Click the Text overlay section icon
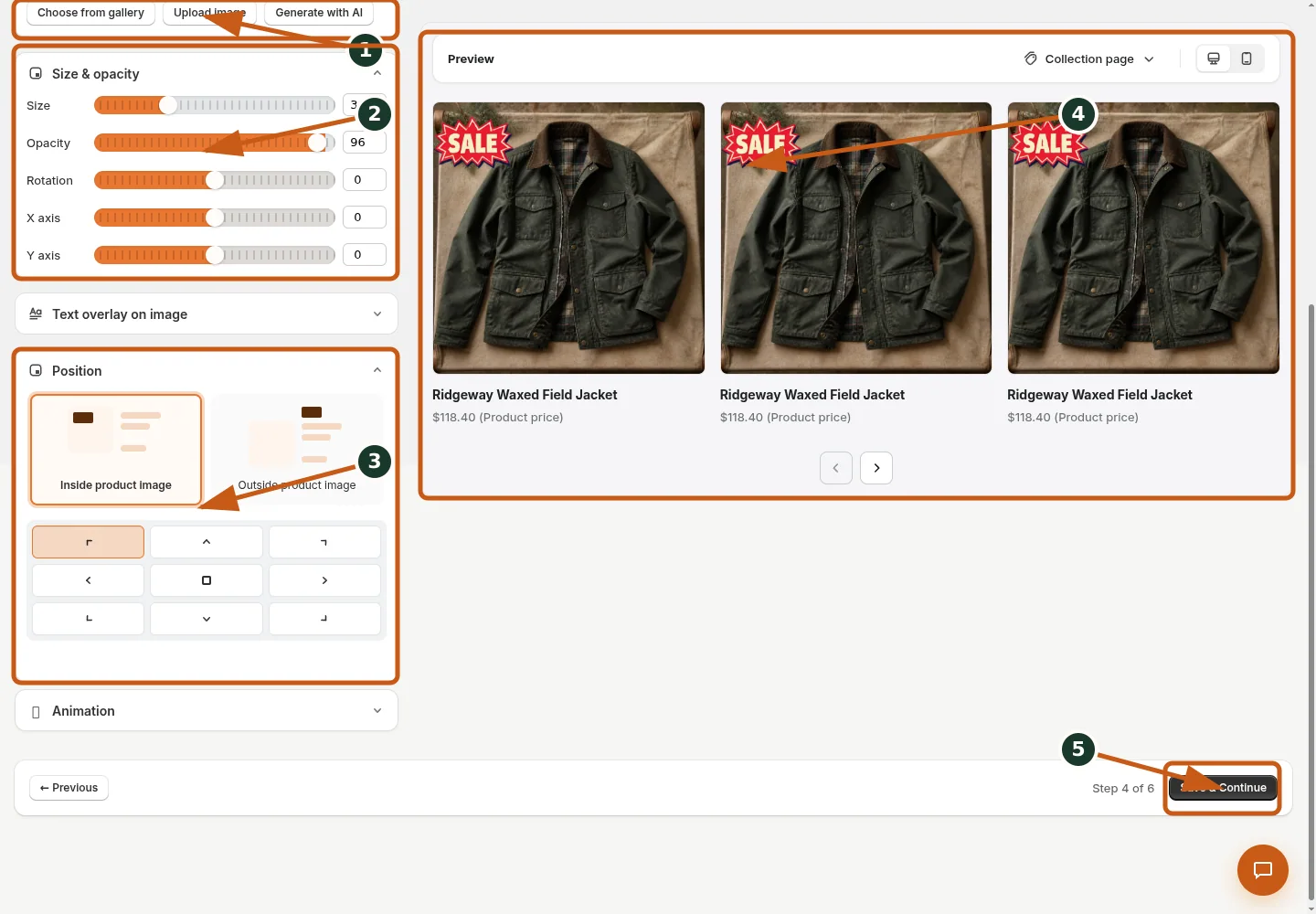 coord(36,314)
